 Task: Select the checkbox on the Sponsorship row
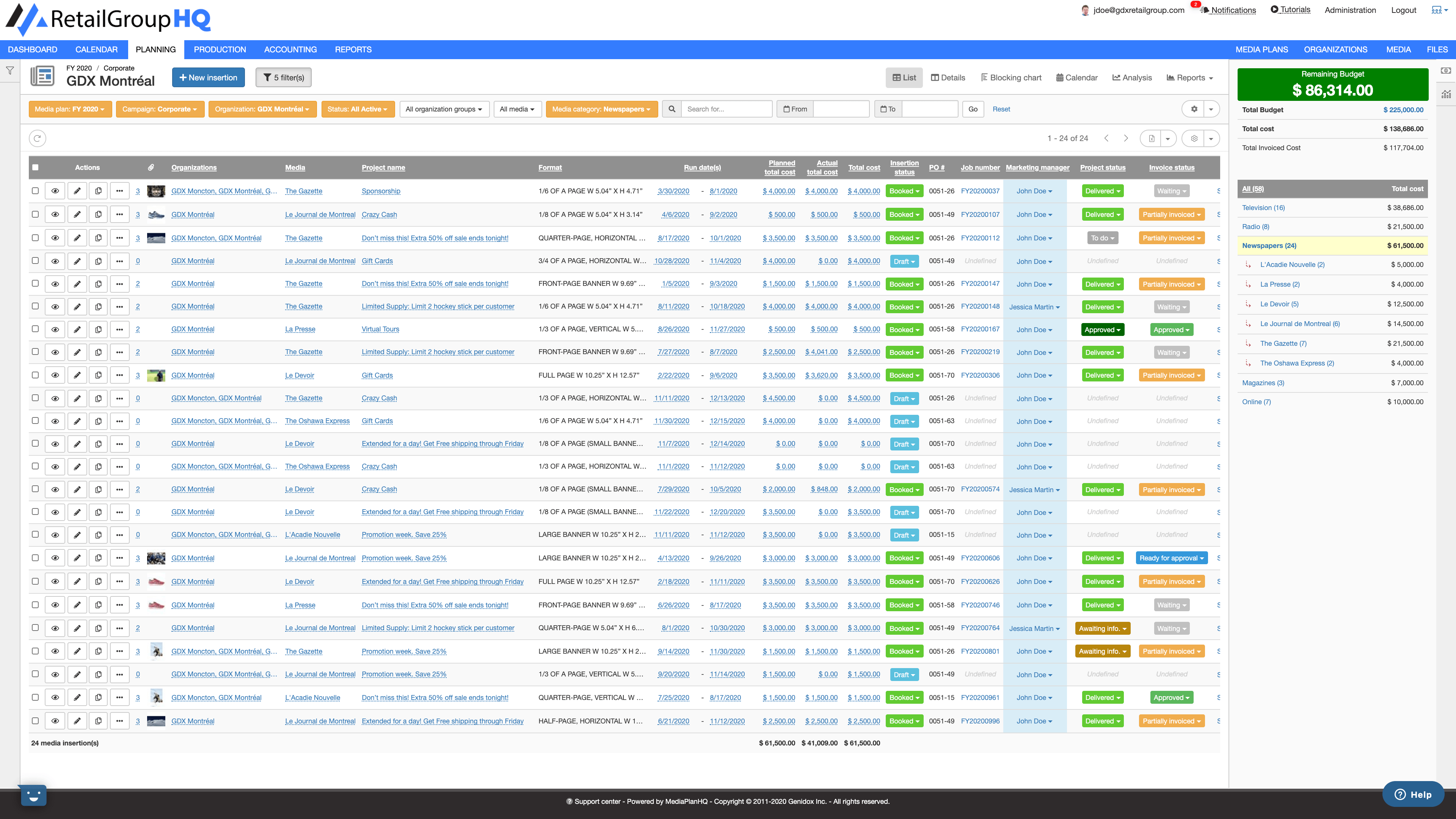tap(36, 190)
